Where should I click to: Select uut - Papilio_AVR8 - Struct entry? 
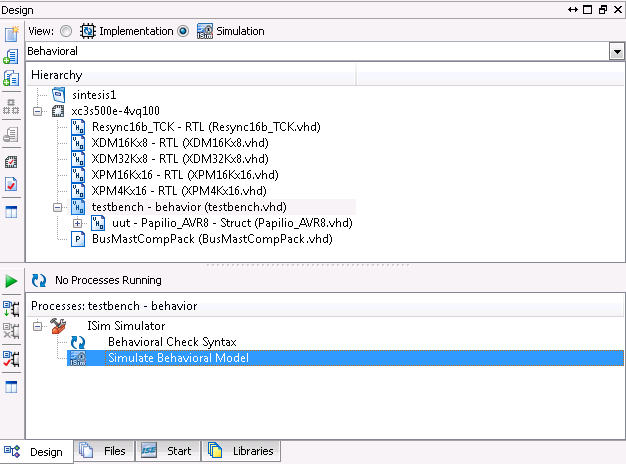pos(232,223)
